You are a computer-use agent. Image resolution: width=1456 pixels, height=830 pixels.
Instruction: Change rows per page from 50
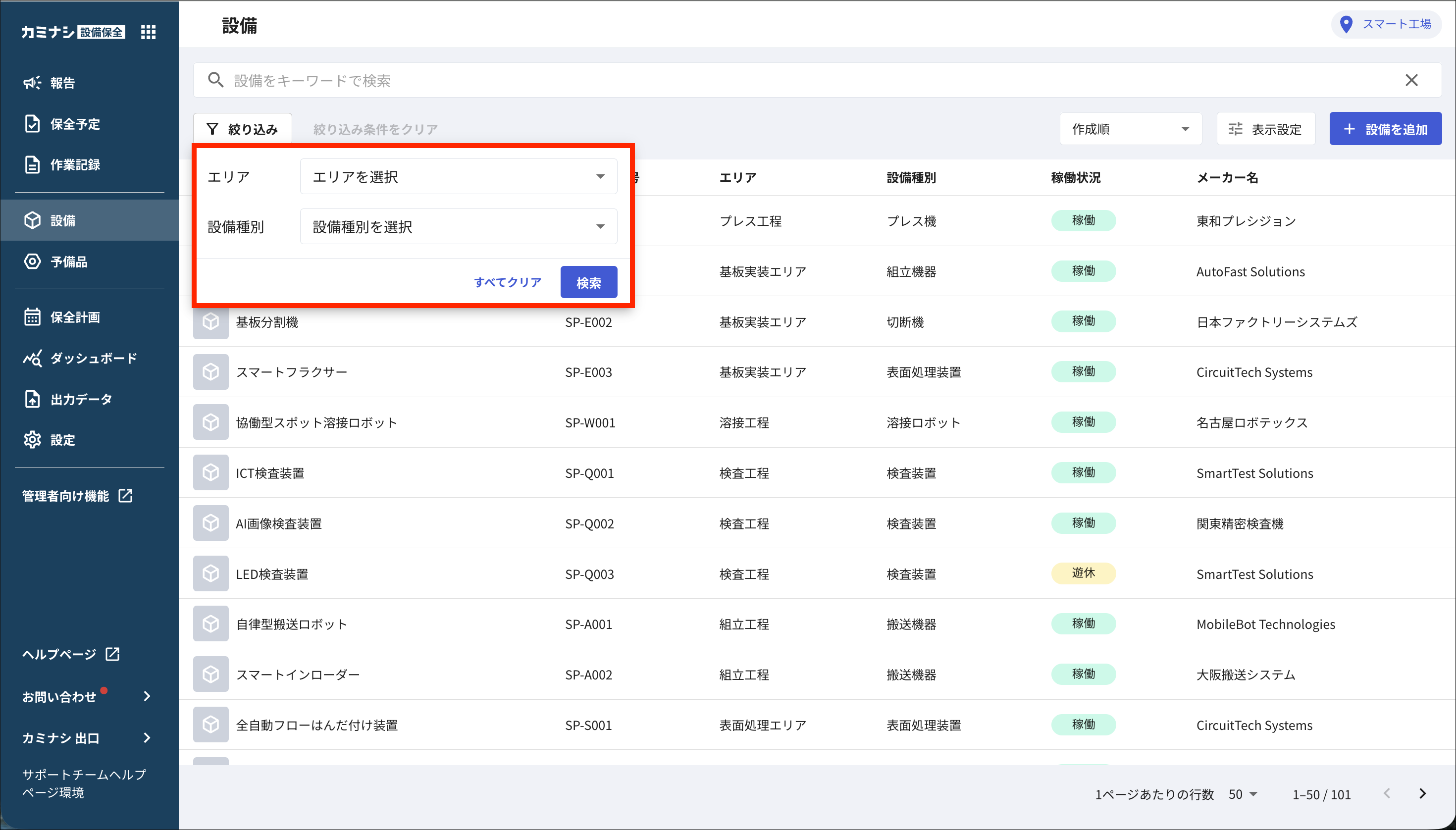click(x=1243, y=794)
